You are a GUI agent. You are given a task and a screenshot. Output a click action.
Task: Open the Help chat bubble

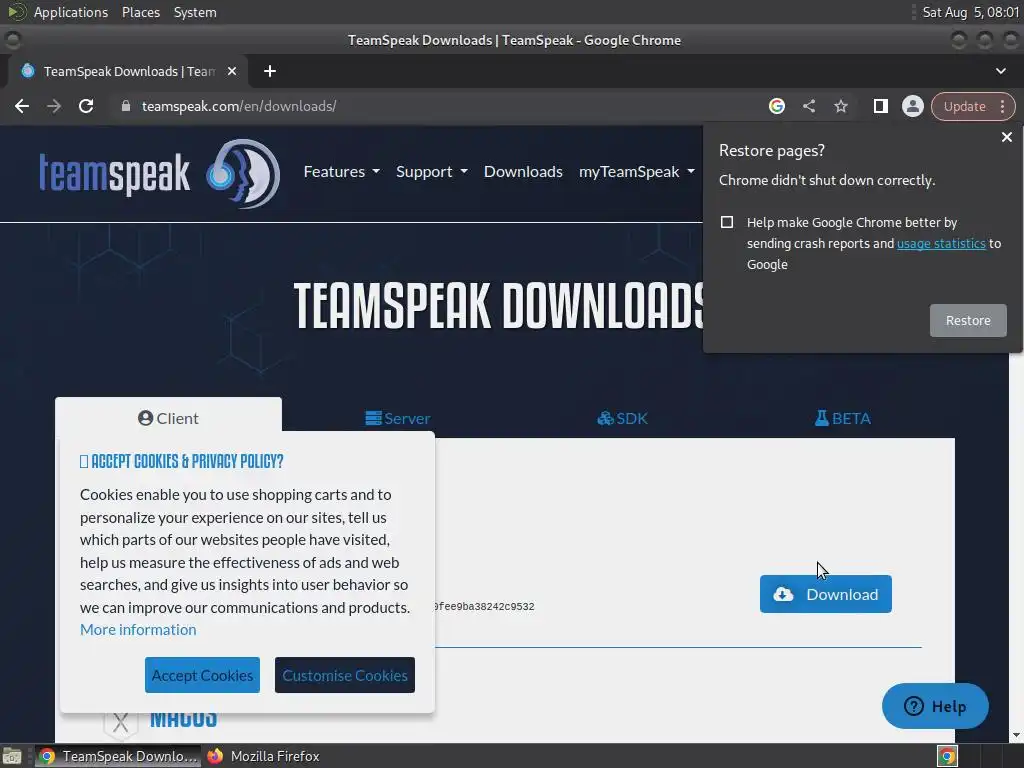click(935, 706)
